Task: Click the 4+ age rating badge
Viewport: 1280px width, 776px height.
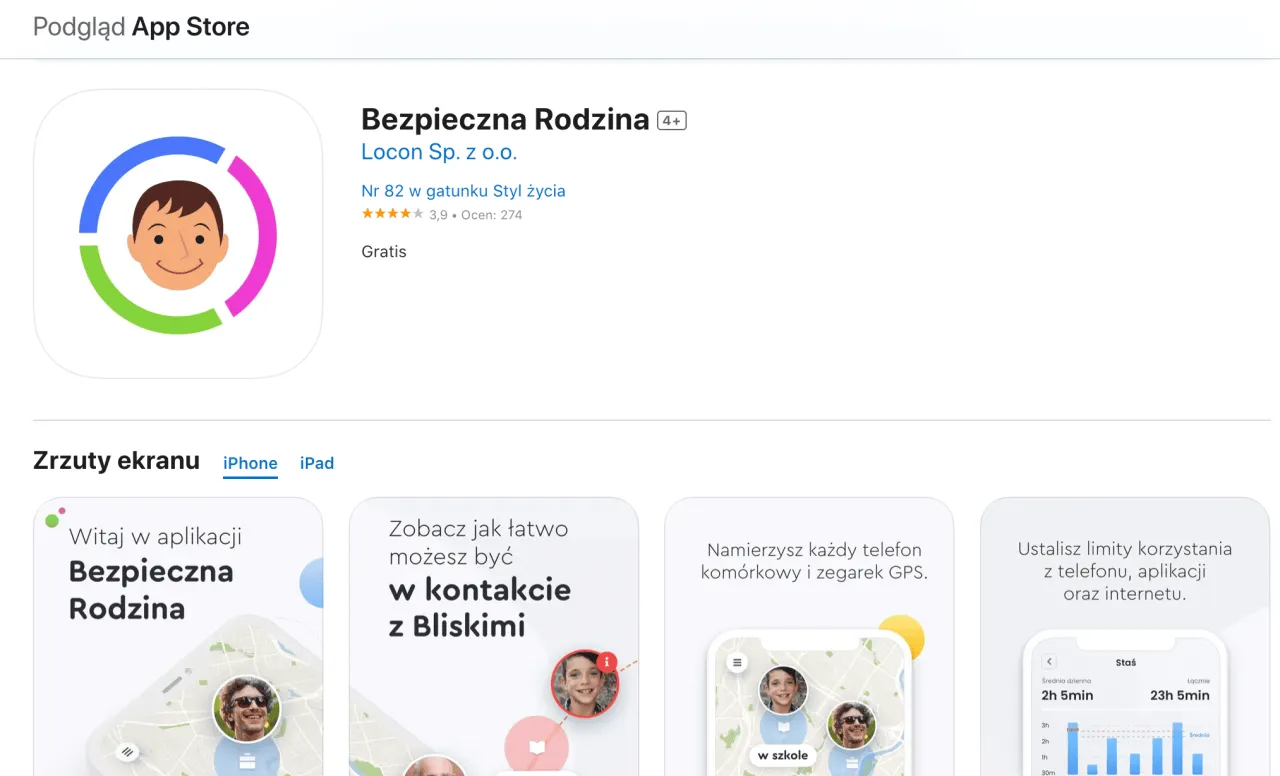Action: pos(671,119)
